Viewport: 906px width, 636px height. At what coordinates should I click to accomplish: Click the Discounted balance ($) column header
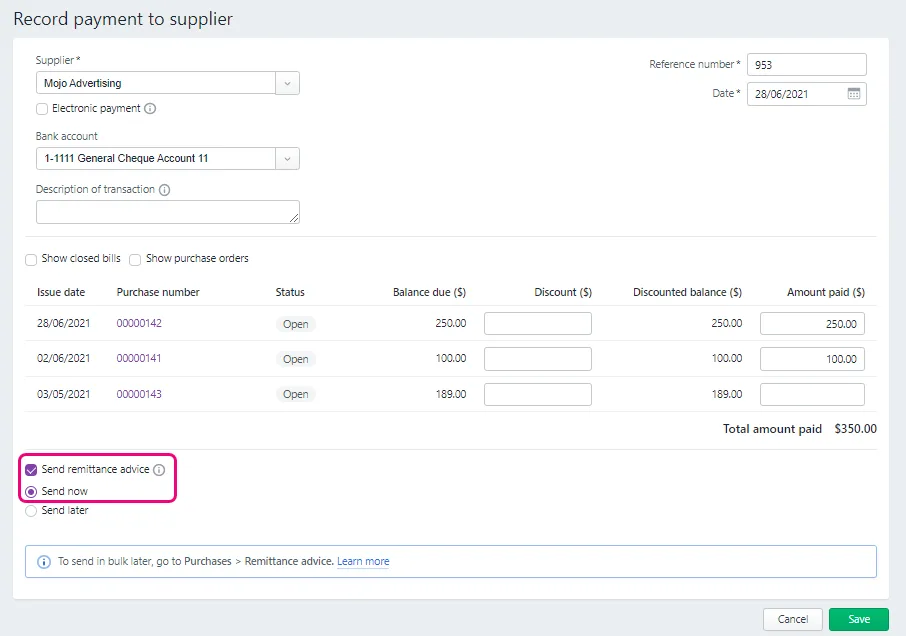(688, 292)
